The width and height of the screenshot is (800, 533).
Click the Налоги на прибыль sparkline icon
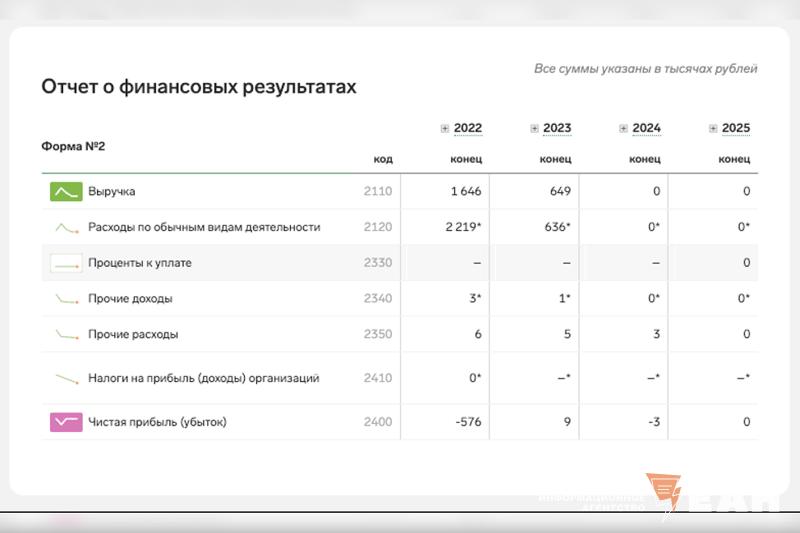66,379
